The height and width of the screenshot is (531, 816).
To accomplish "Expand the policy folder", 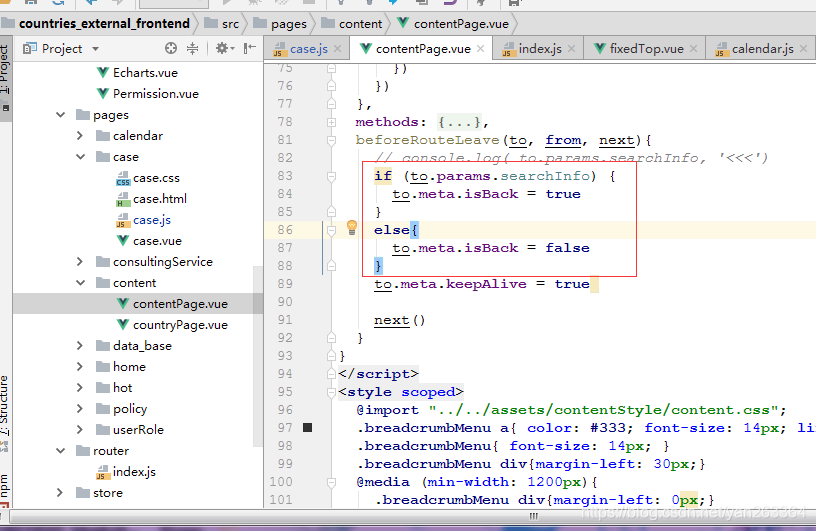I will (x=80, y=408).
